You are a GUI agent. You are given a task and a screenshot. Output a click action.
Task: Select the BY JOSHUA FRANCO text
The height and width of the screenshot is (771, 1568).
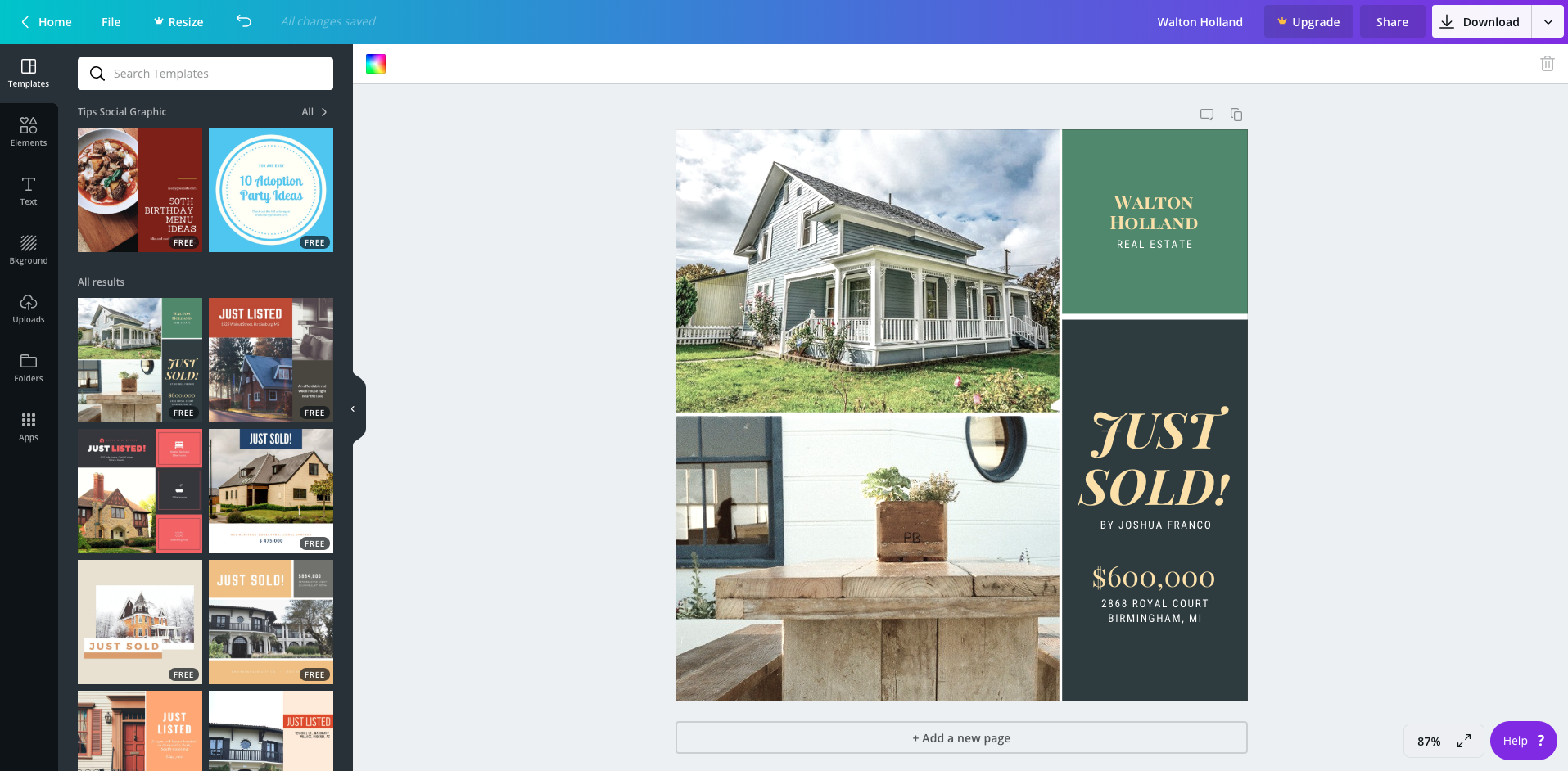coord(1155,525)
